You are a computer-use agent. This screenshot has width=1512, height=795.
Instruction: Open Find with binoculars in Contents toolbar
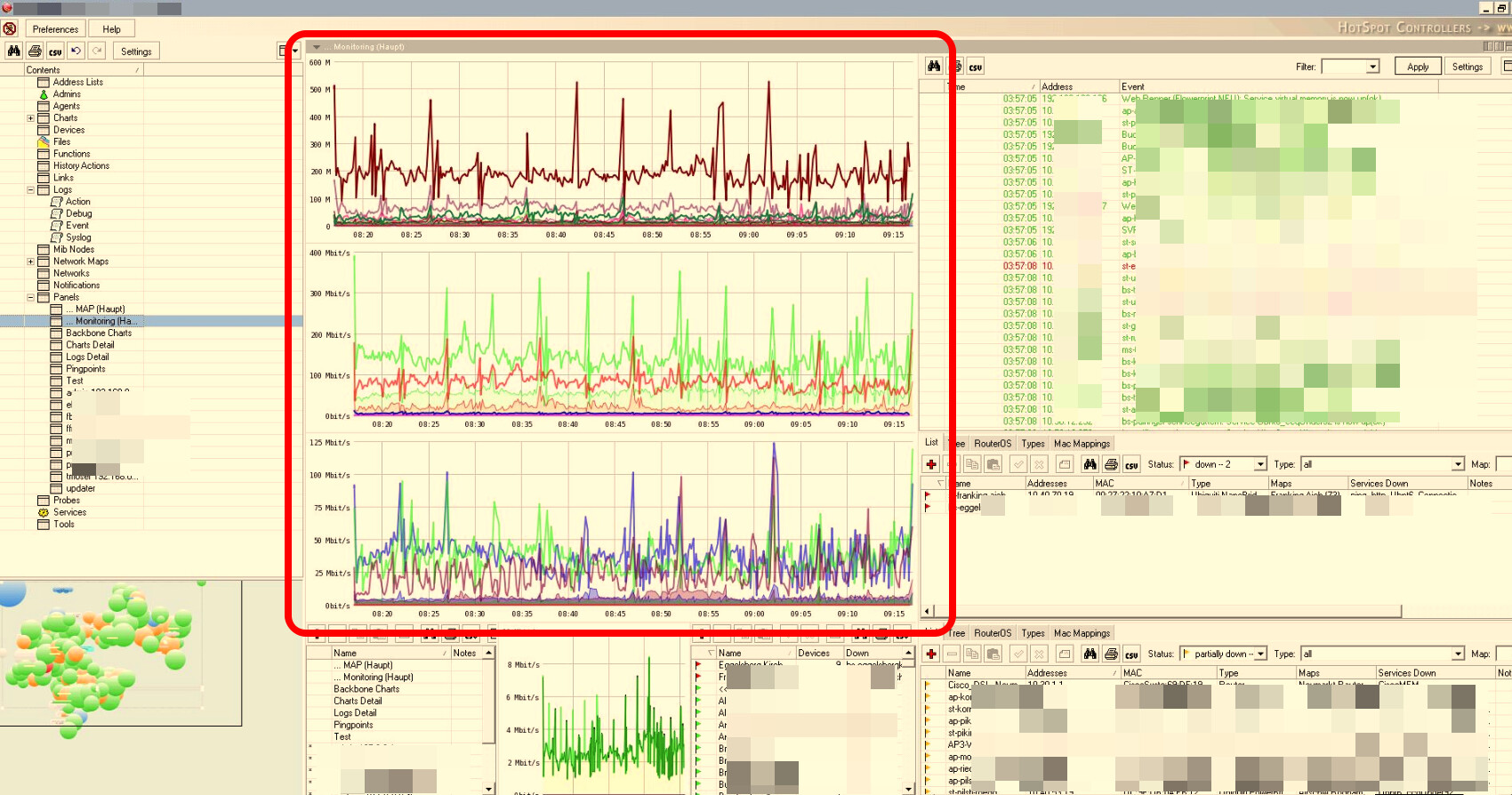tap(14, 52)
